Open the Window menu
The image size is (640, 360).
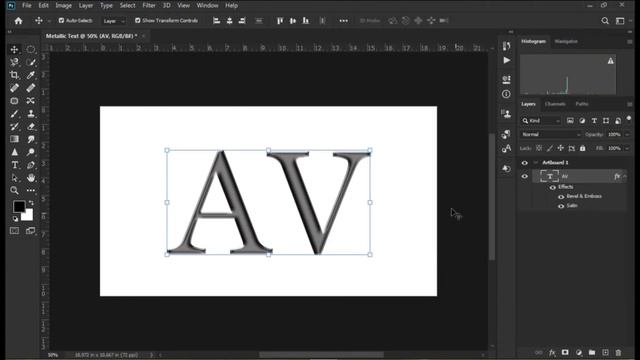[x=207, y=5]
